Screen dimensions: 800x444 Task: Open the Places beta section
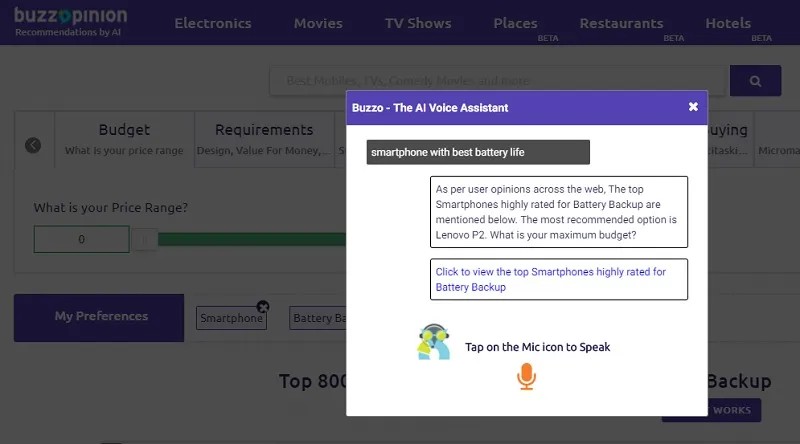[x=516, y=23]
